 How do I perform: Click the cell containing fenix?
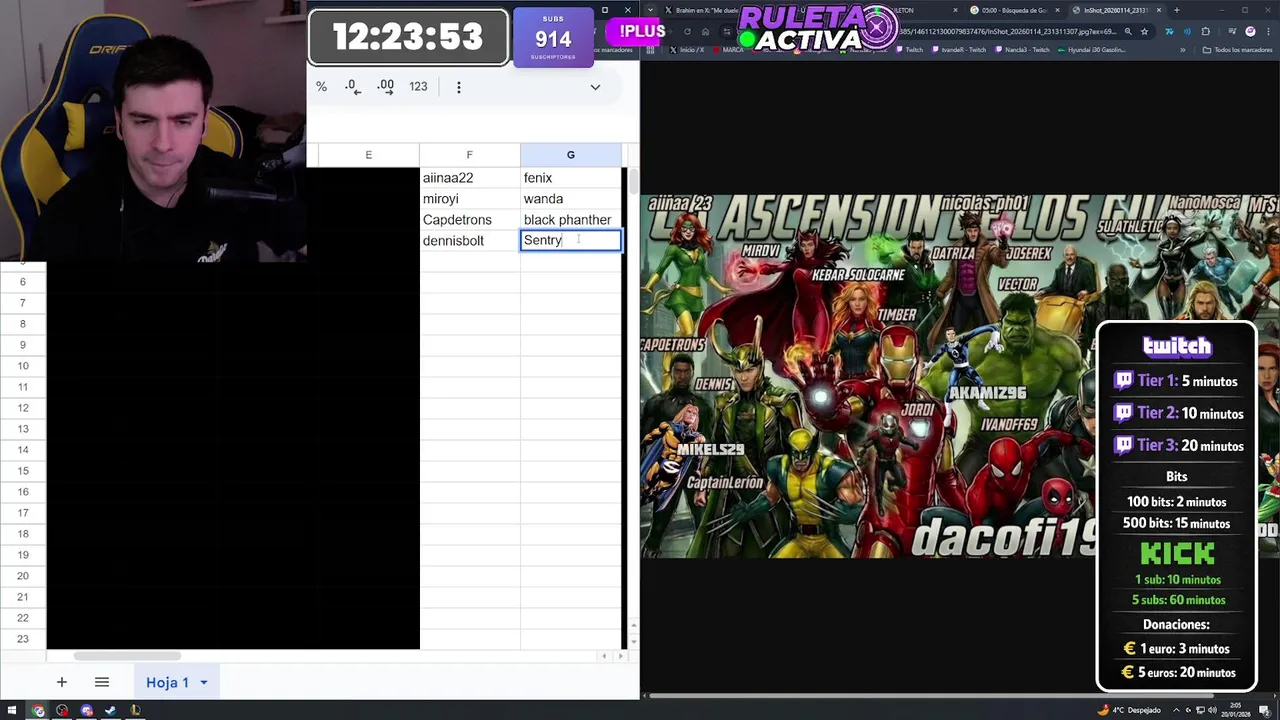click(571, 178)
